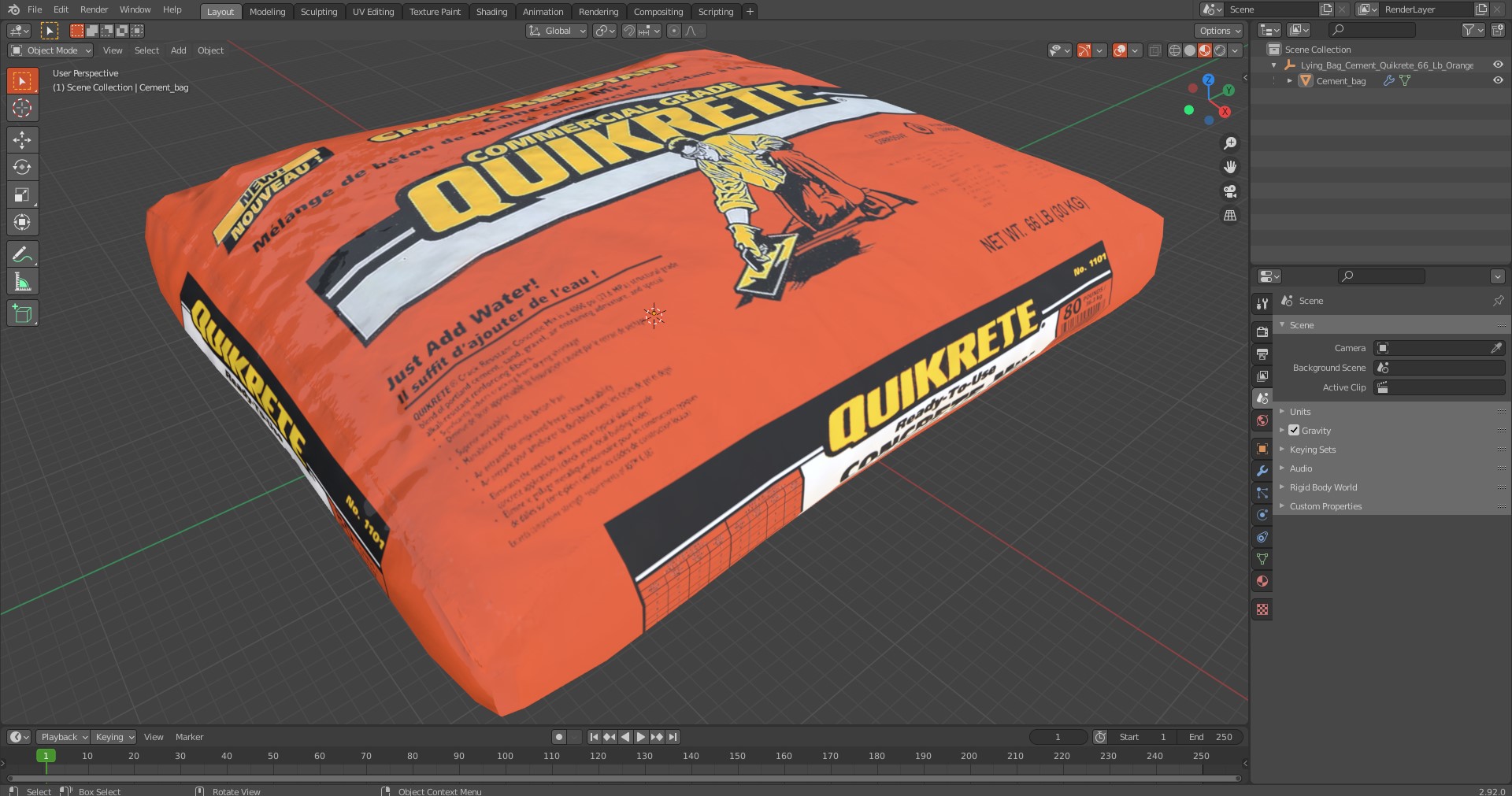Hide Cement_bag object with eye icon
The height and width of the screenshot is (796, 1512).
coord(1498,80)
